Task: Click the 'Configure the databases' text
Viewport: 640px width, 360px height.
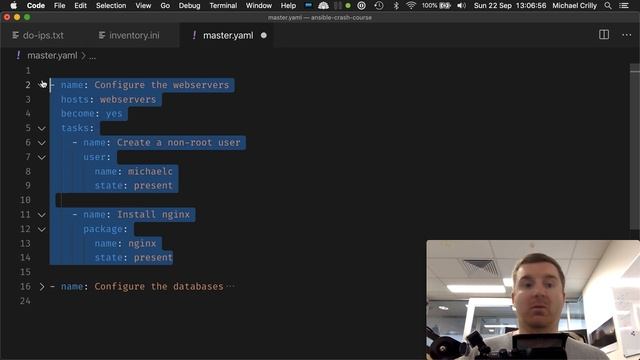Action: (159, 287)
